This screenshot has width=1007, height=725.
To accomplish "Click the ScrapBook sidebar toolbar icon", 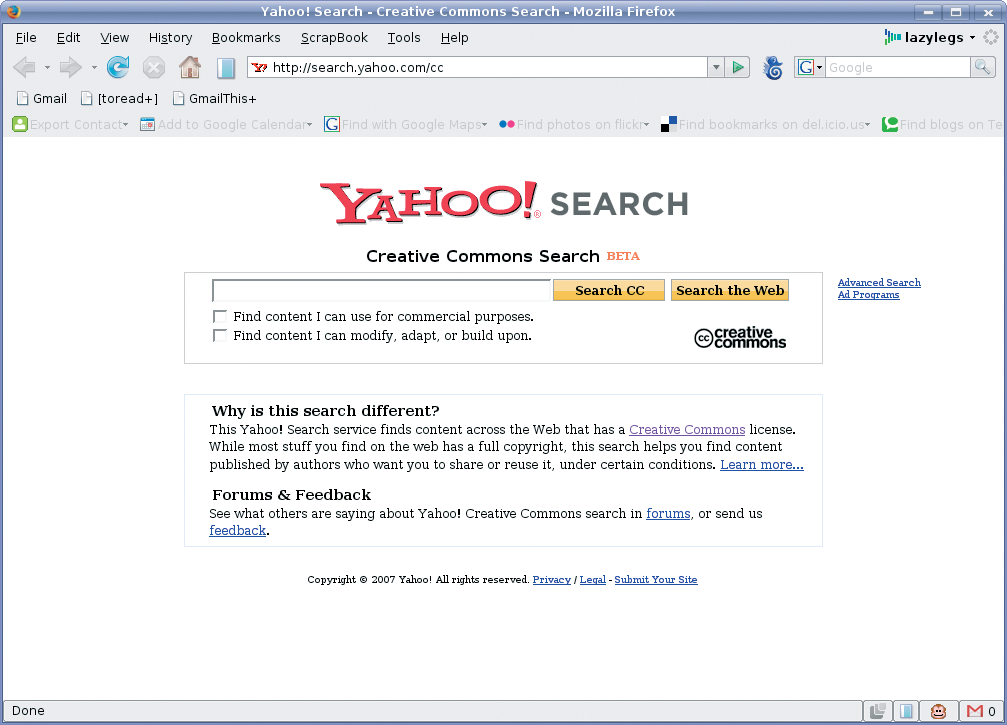I will coord(225,67).
